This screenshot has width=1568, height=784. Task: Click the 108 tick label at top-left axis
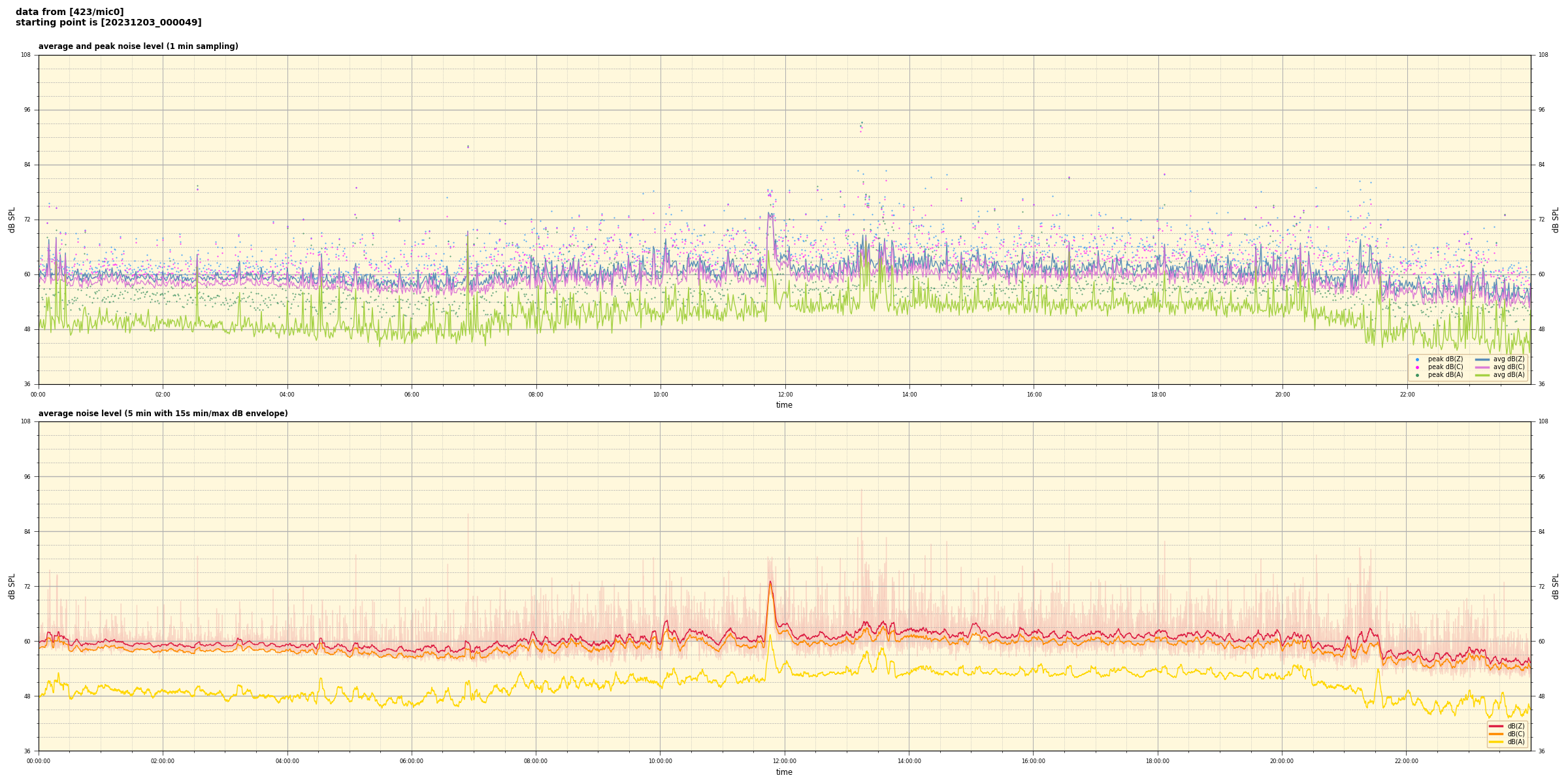26,55
